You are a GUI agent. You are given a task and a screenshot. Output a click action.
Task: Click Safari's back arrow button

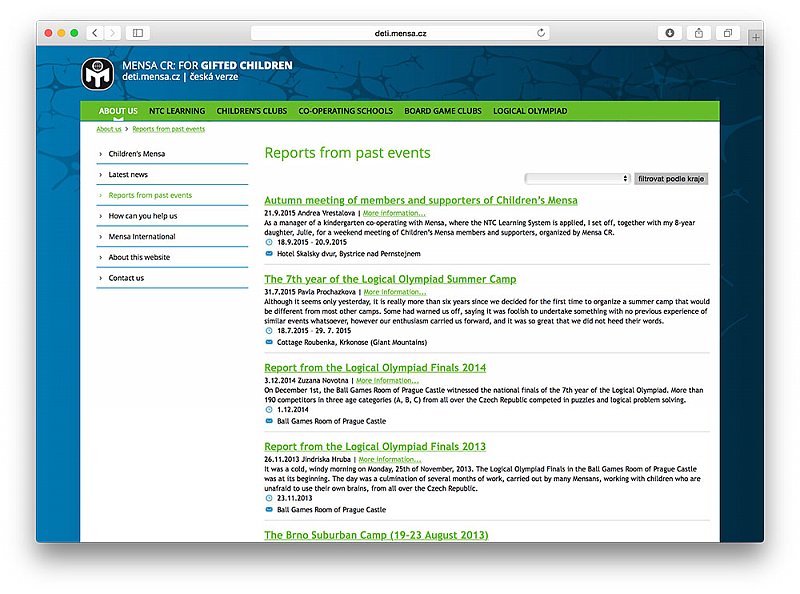pos(95,33)
